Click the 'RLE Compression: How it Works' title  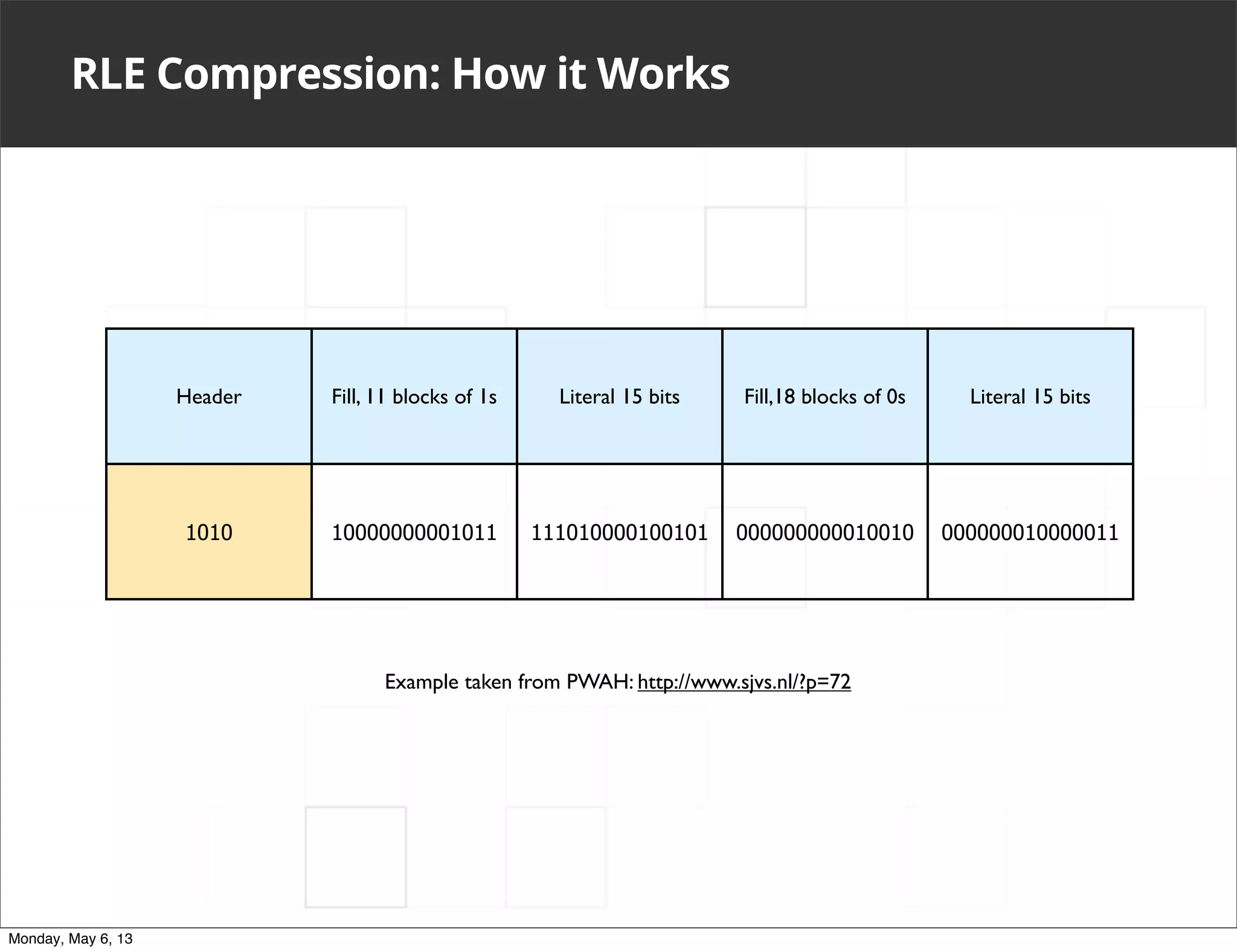tap(401, 74)
